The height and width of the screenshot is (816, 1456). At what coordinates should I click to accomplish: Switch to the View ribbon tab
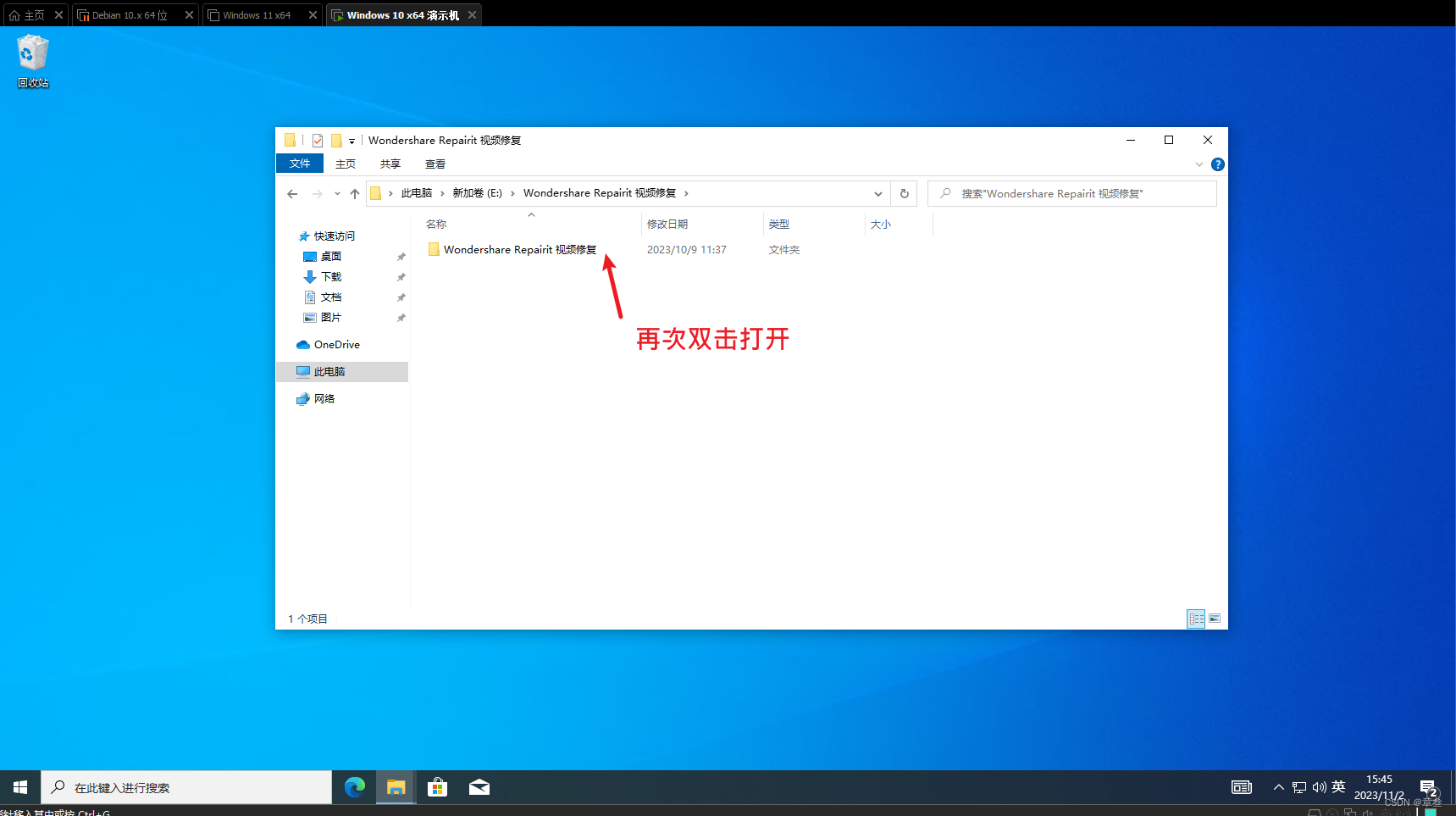pyautogui.click(x=435, y=164)
